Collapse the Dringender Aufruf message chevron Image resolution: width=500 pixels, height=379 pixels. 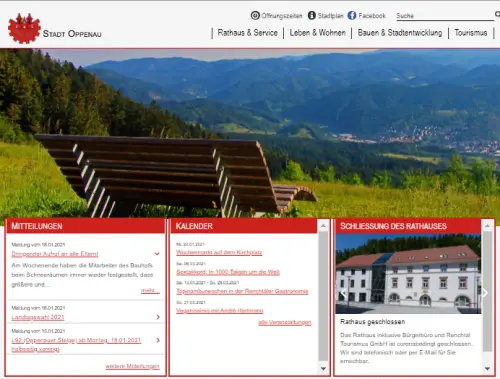pyautogui.click(x=157, y=254)
